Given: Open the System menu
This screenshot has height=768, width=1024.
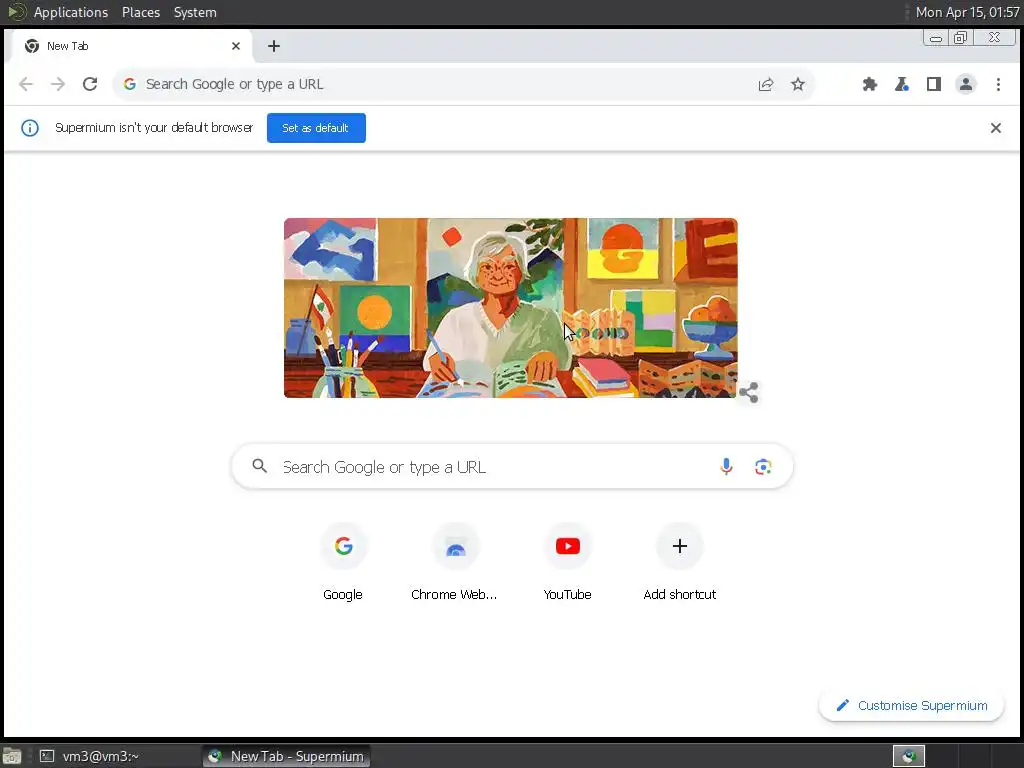Looking at the screenshot, I should click(195, 12).
